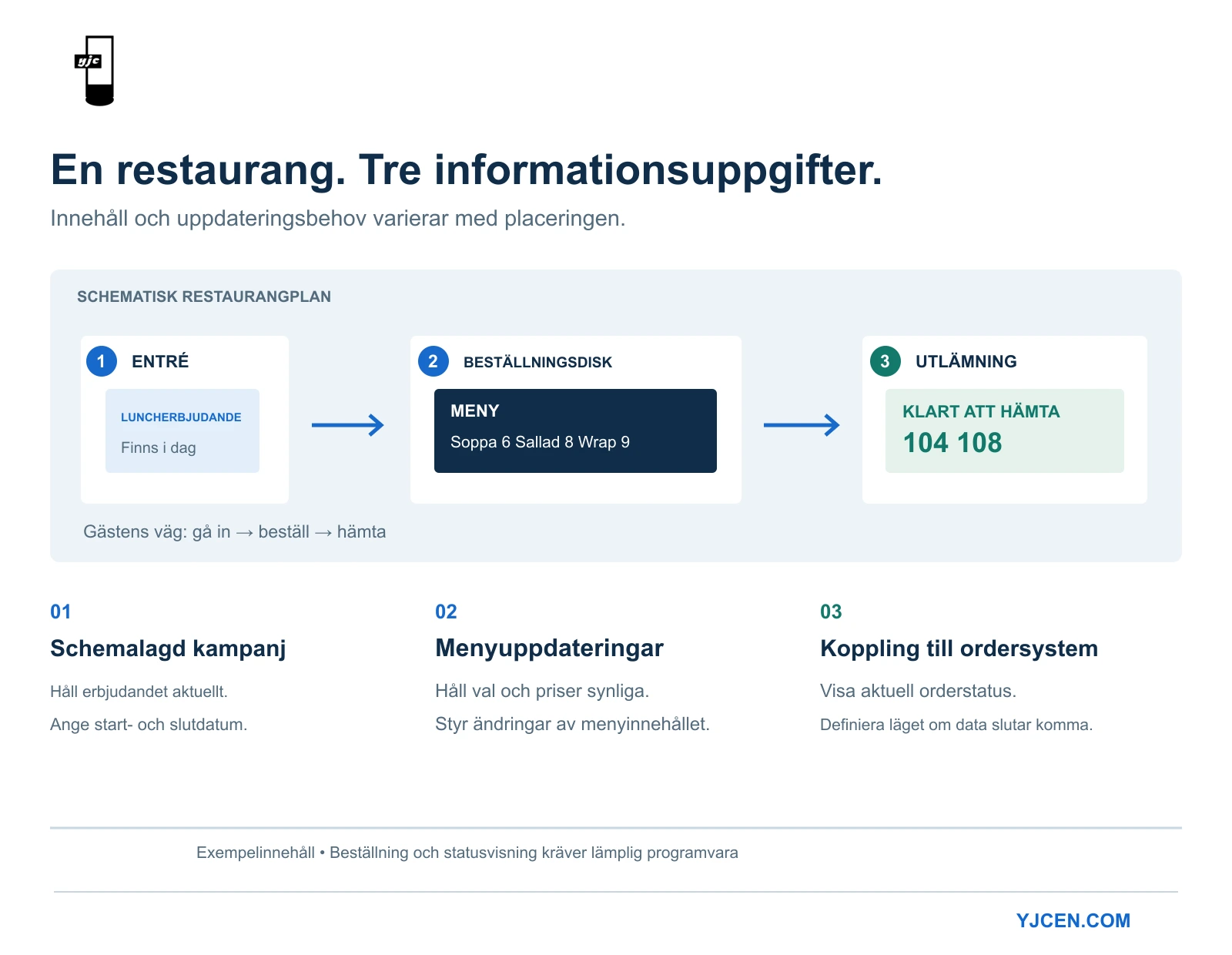Click 'Ange start- och slutdatum.'

pyautogui.click(x=149, y=725)
